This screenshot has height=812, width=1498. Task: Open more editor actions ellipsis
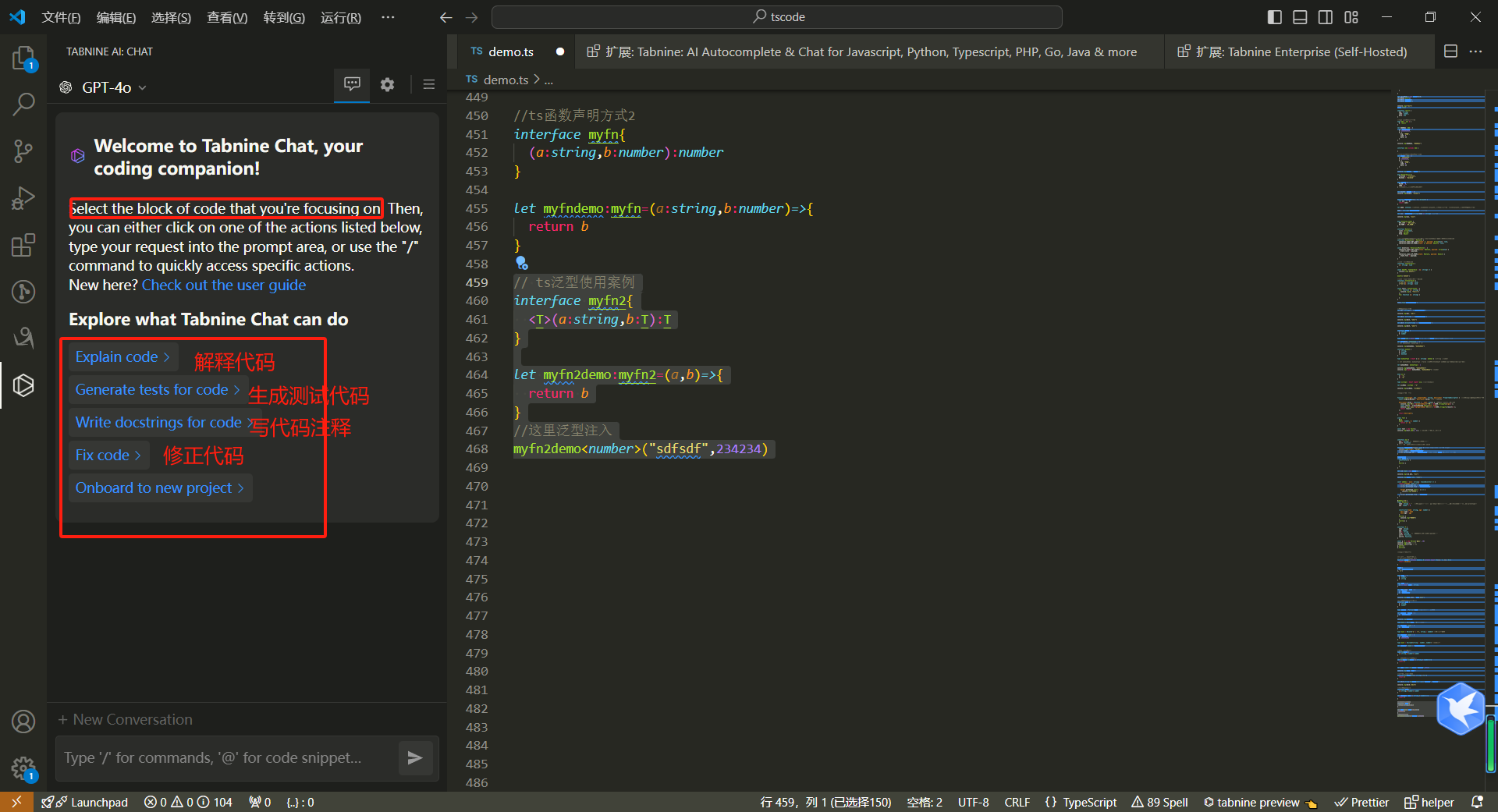click(1475, 51)
